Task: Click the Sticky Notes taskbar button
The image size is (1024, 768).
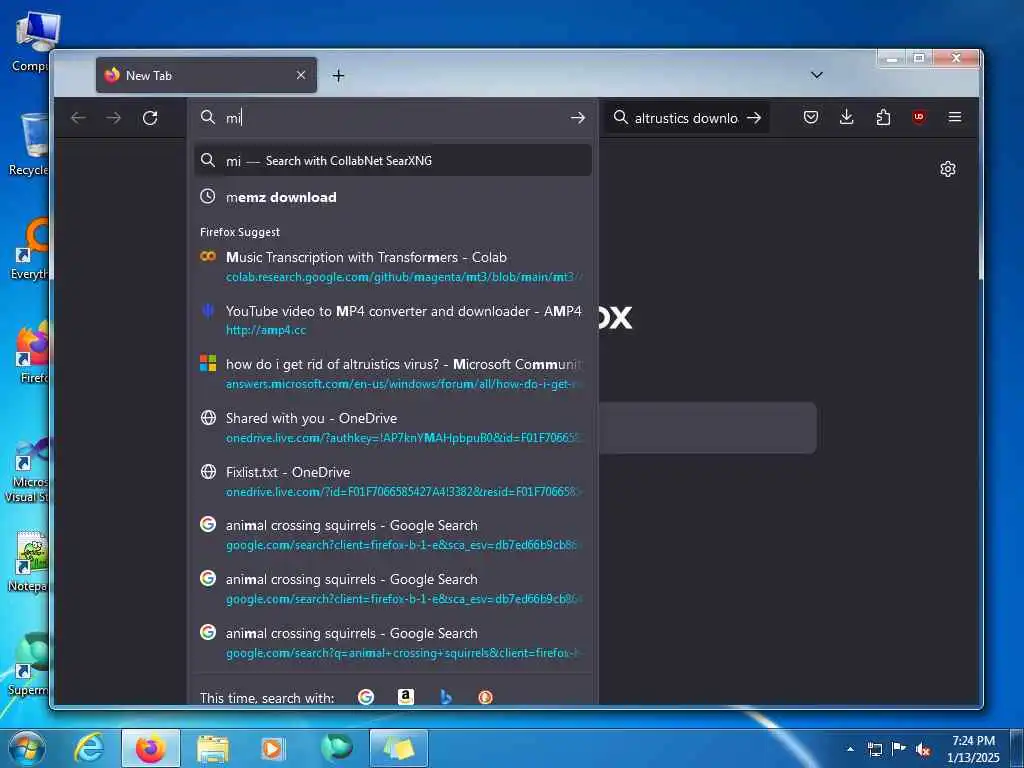Action: coord(399,748)
